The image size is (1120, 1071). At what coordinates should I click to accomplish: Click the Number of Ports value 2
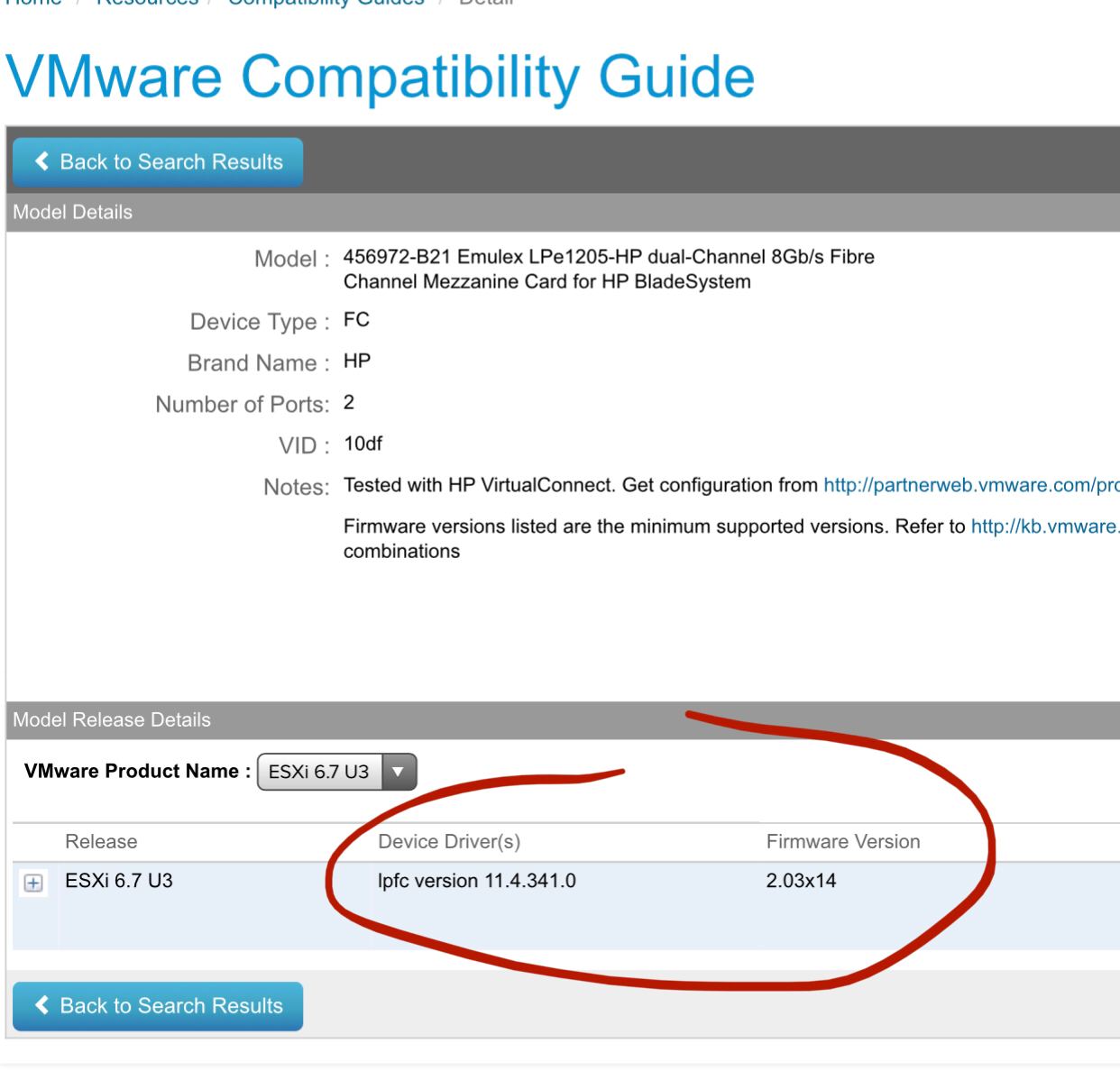click(349, 403)
